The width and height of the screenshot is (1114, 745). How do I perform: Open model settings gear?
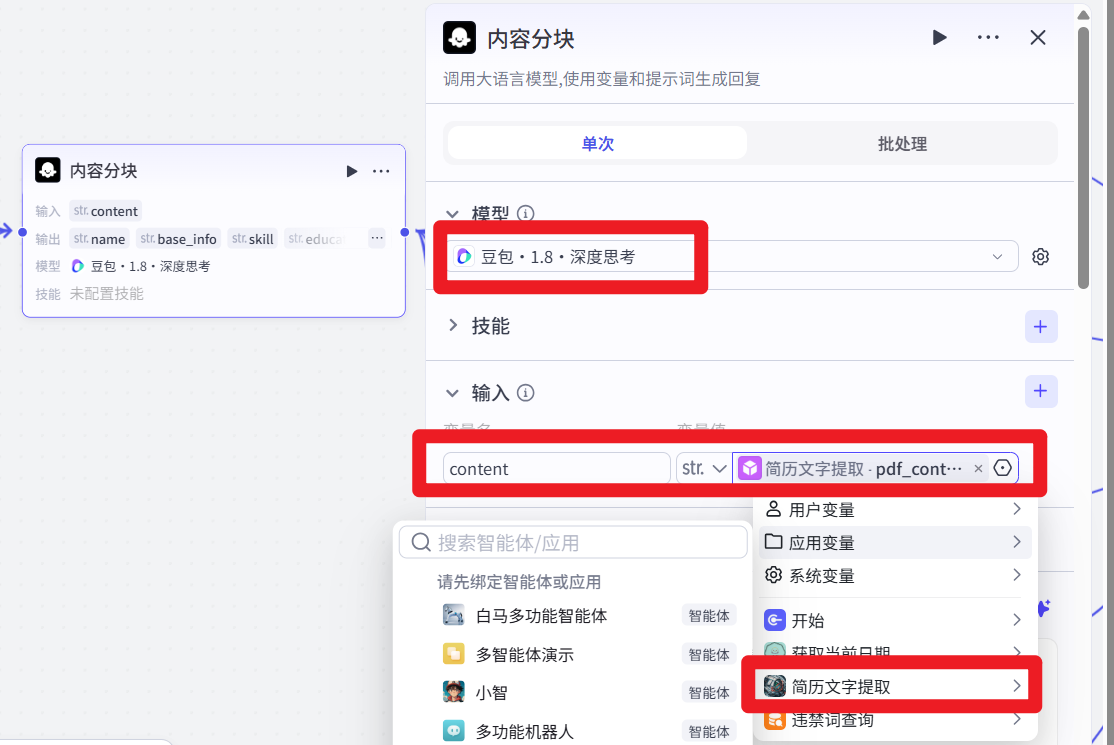coord(1040,256)
